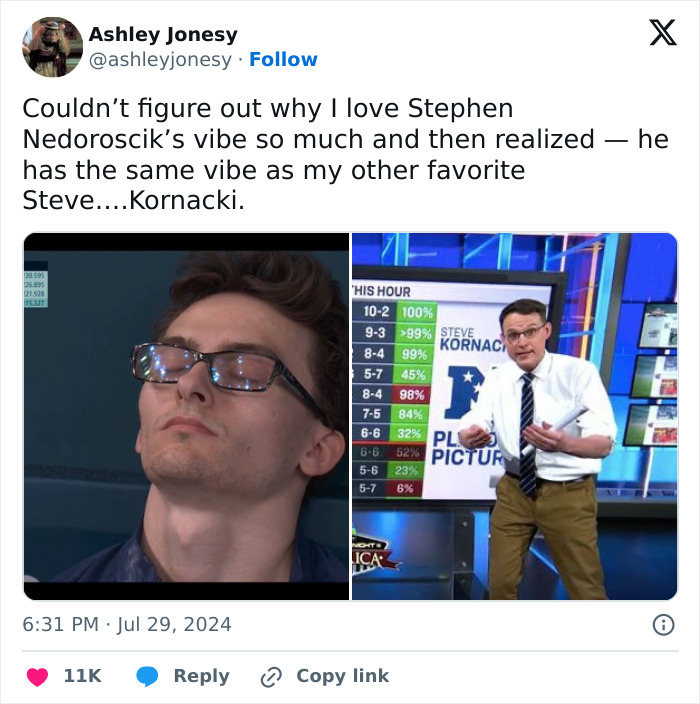
Task: Click the blue reply bubble icon
Action: pyautogui.click(x=147, y=677)
